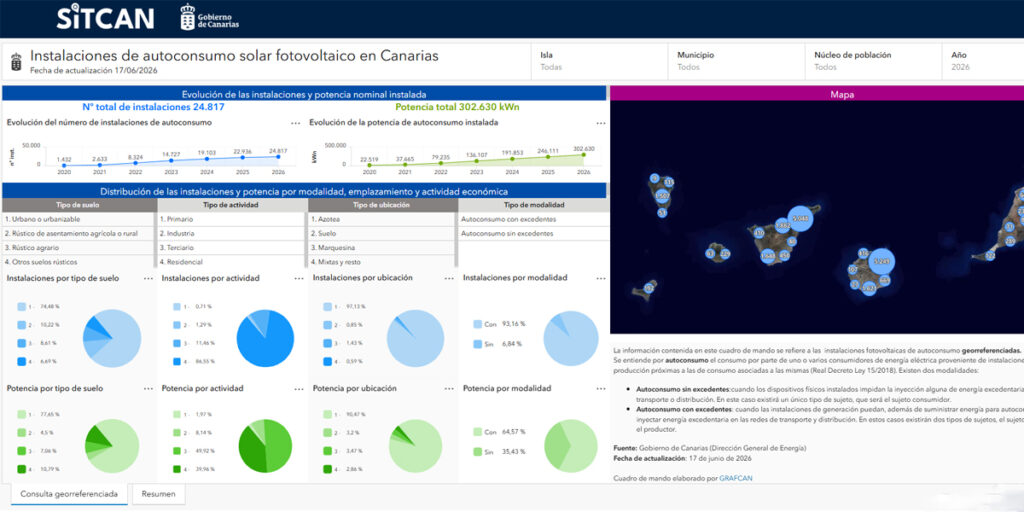Open options menu for Evolución de la potencia chart
The image size is (1024, 512).
pos(601,123)
